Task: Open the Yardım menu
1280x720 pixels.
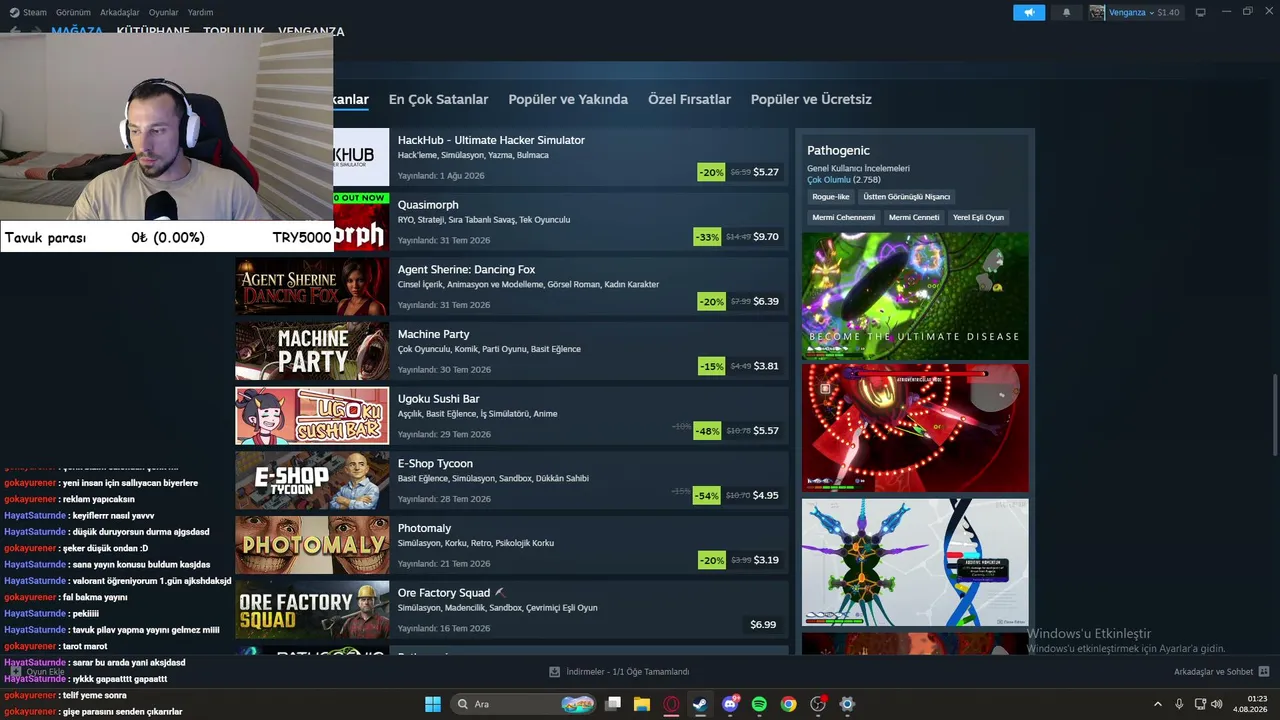Action: coord(200,12)
